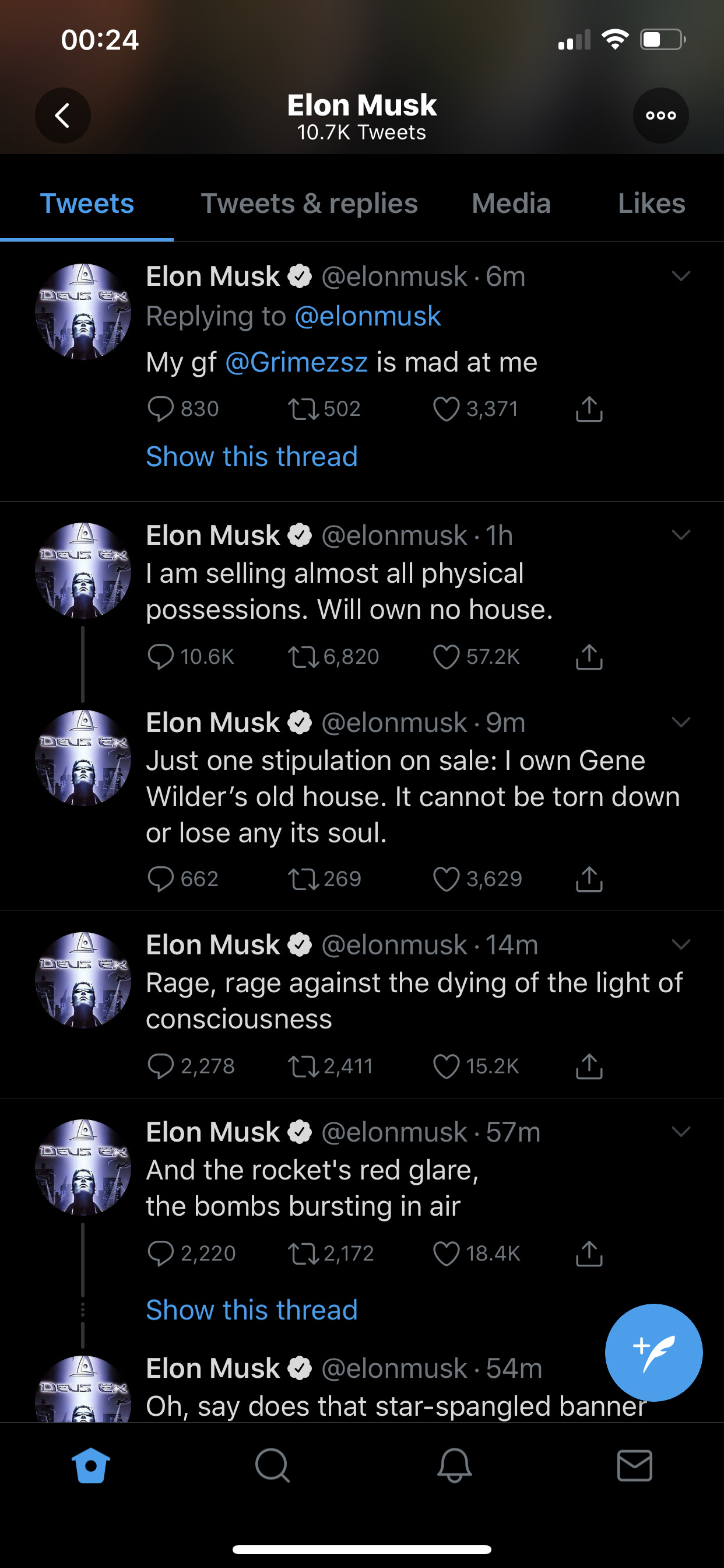Like the 'rocket's red glare' tweet
The image size is (724, 1568).
[446, 1254]
